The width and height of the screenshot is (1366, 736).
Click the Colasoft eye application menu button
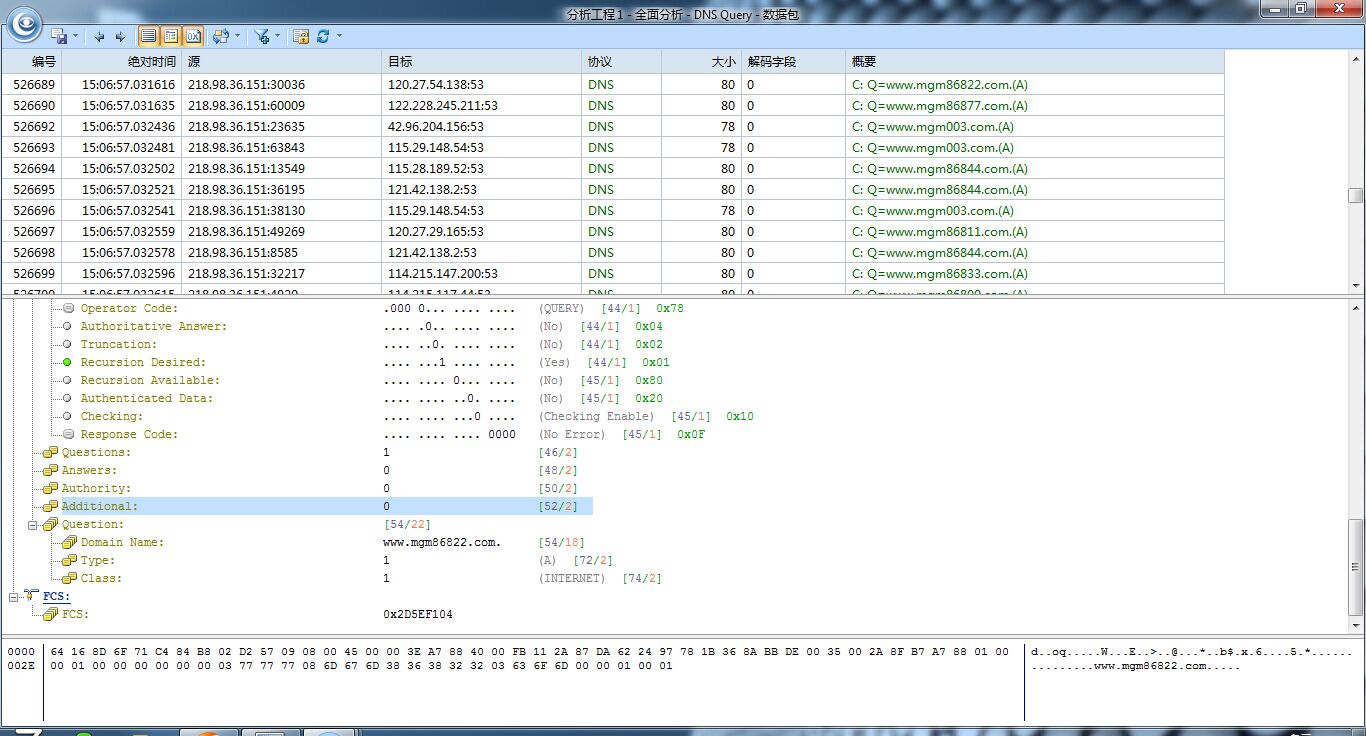pos(24,22)
